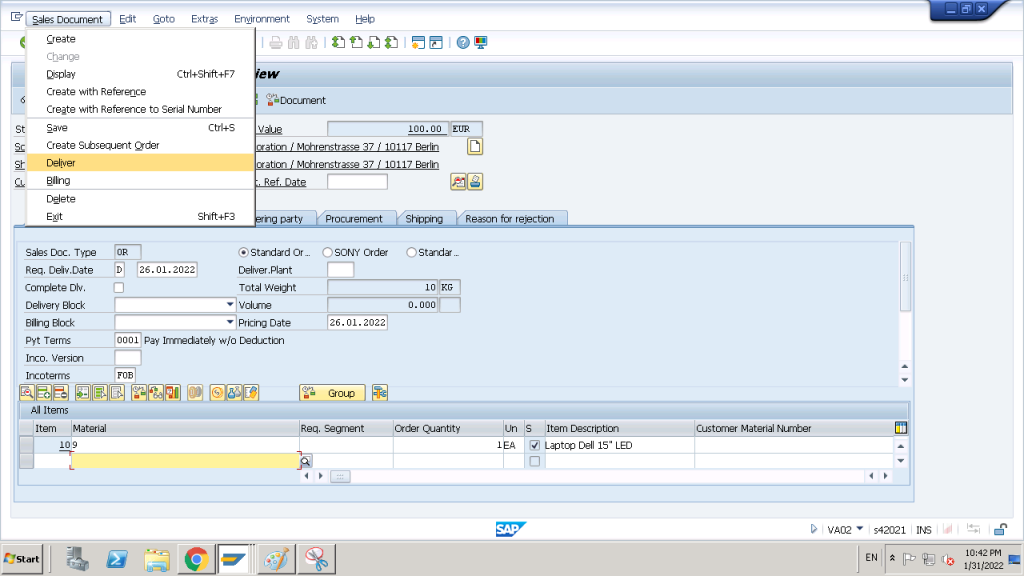Open the Billing Block dropdown
Image resolution: width=1024 pixels, height=576 pixels.
coord(230,322)
